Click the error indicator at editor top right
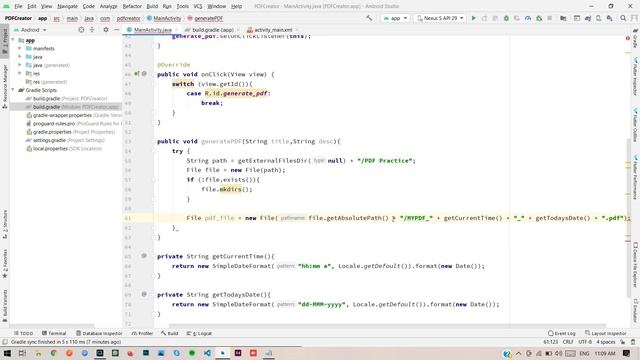Viewport: 640px width, 360px height. tap(628, 38)
